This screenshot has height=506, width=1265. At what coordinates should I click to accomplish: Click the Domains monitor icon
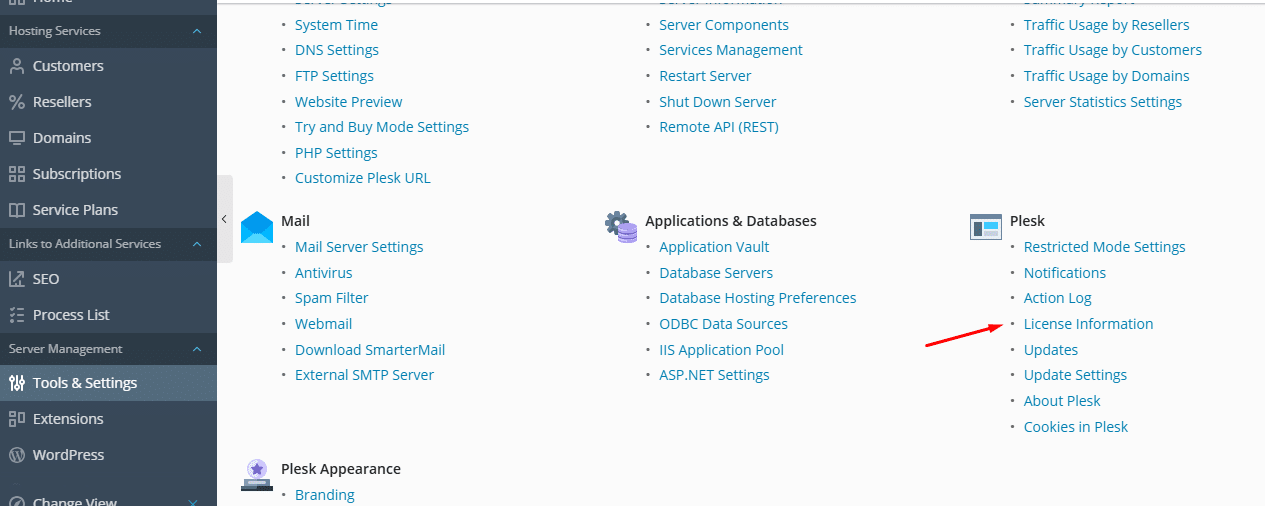(x=16, y=138)
